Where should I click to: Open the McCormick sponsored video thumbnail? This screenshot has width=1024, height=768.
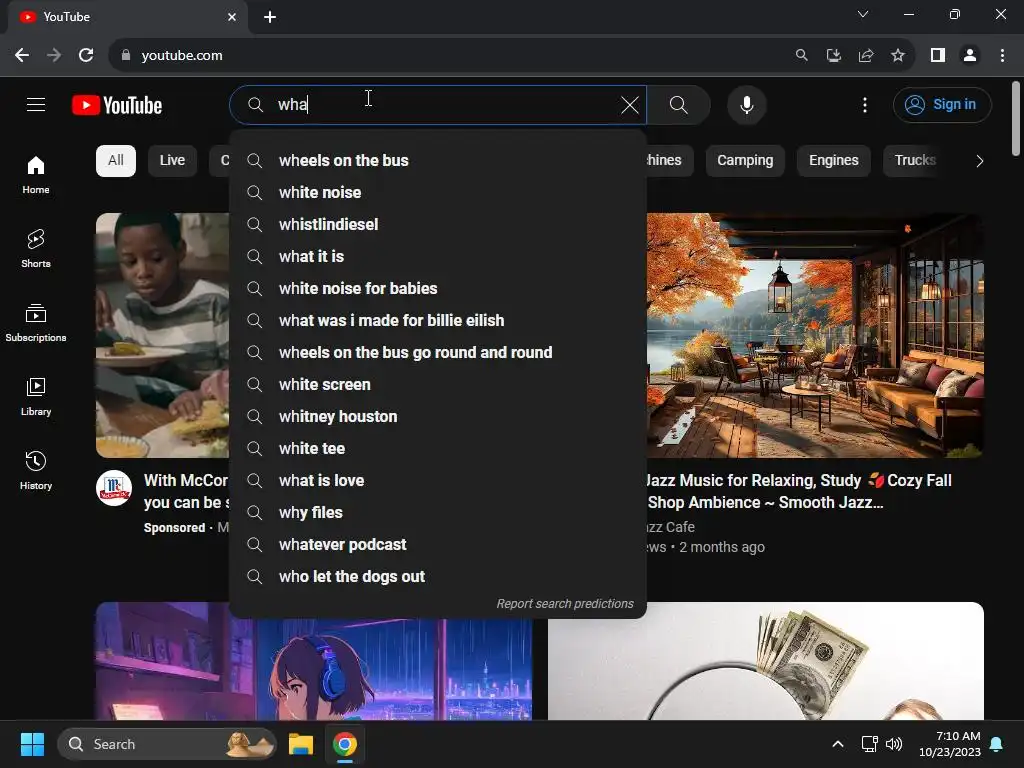(x=163, y=335)
